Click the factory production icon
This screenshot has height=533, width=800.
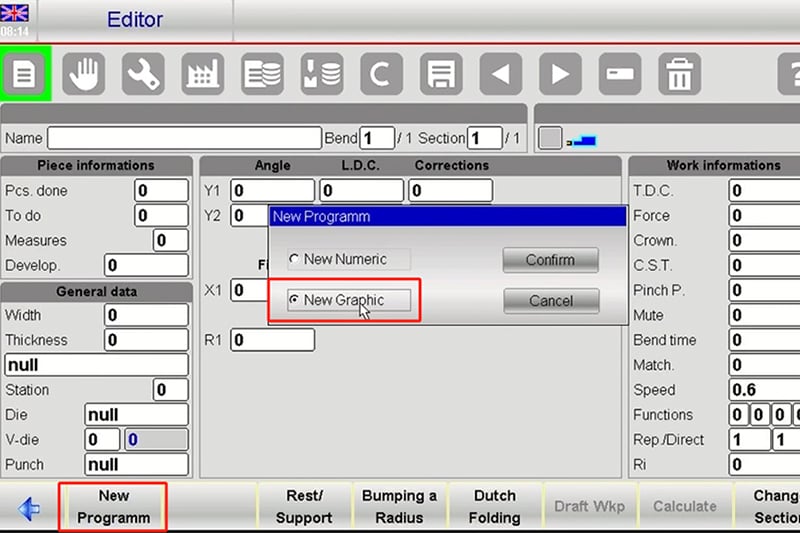[203, 74]
